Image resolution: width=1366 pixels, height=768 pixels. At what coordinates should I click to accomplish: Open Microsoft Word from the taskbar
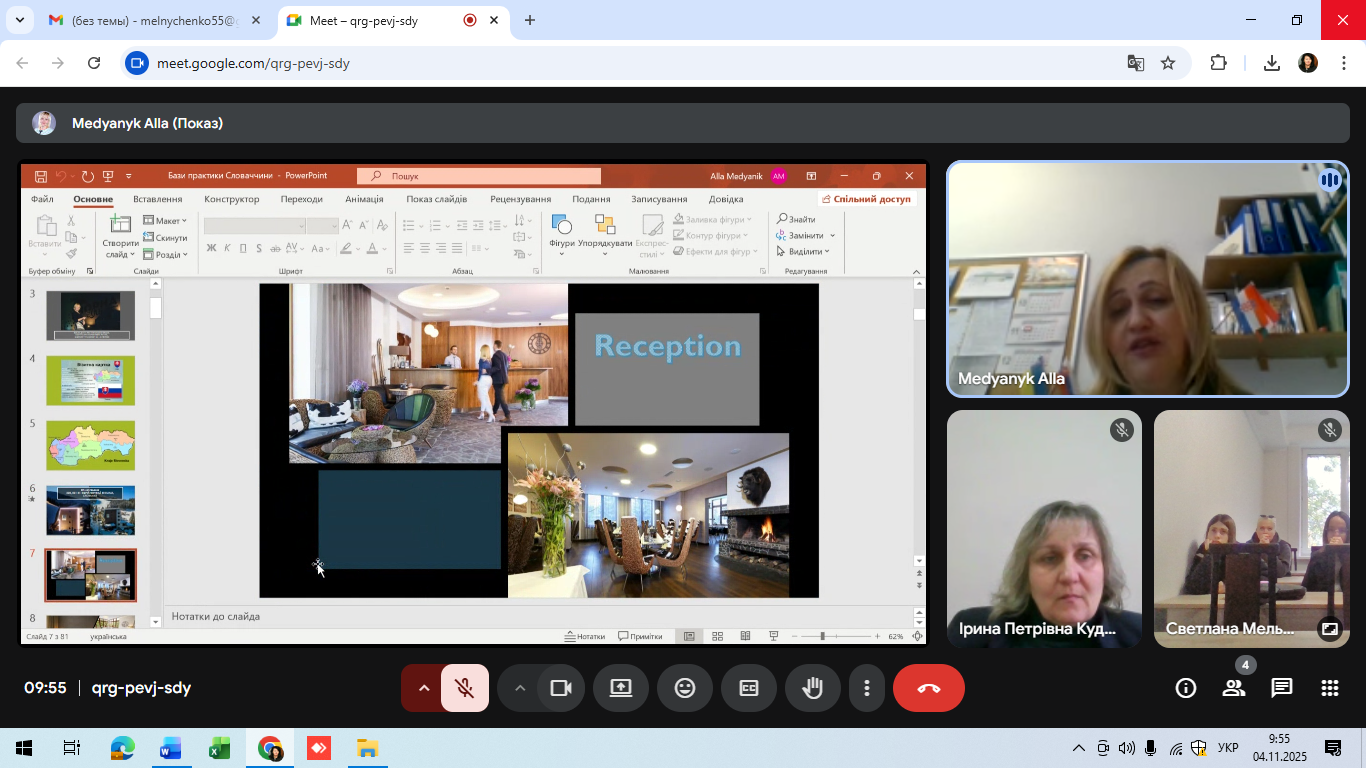pos(170,748)
